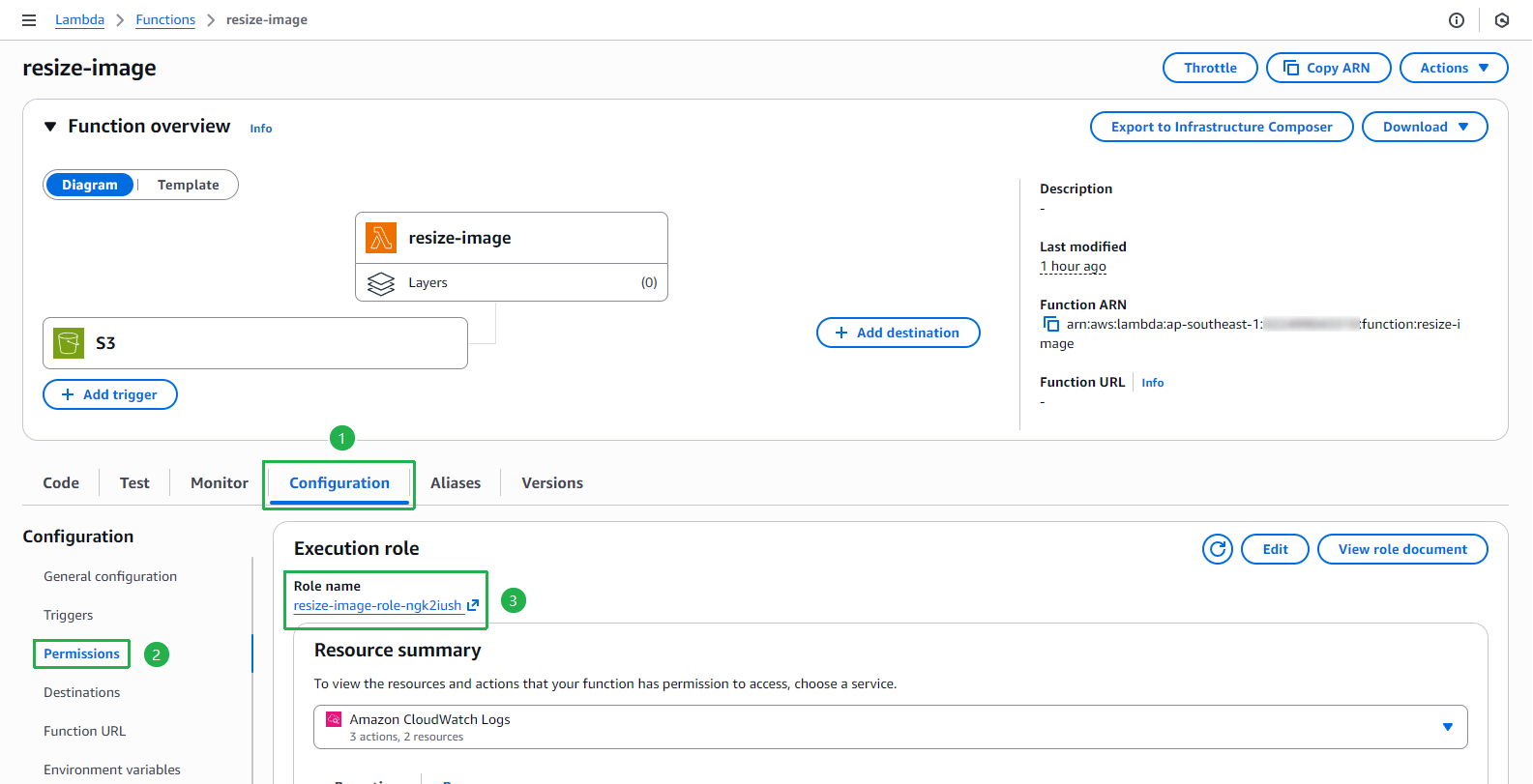Click Export to Infrastructure Composer
Viewport: 1533px width, 784px height.
click(1222, 127)
